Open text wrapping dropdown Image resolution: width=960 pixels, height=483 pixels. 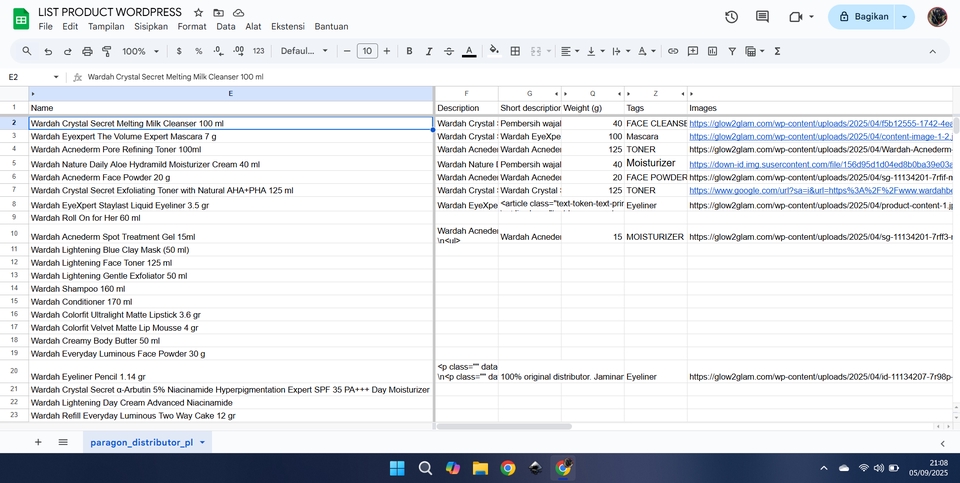click(x=621, y=51)
